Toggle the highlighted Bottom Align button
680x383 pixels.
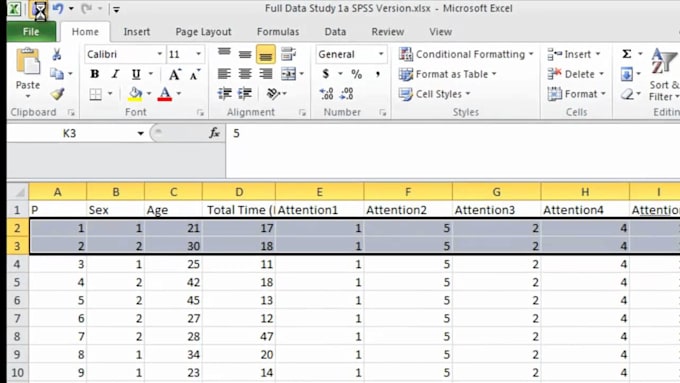tap(265, 54)
